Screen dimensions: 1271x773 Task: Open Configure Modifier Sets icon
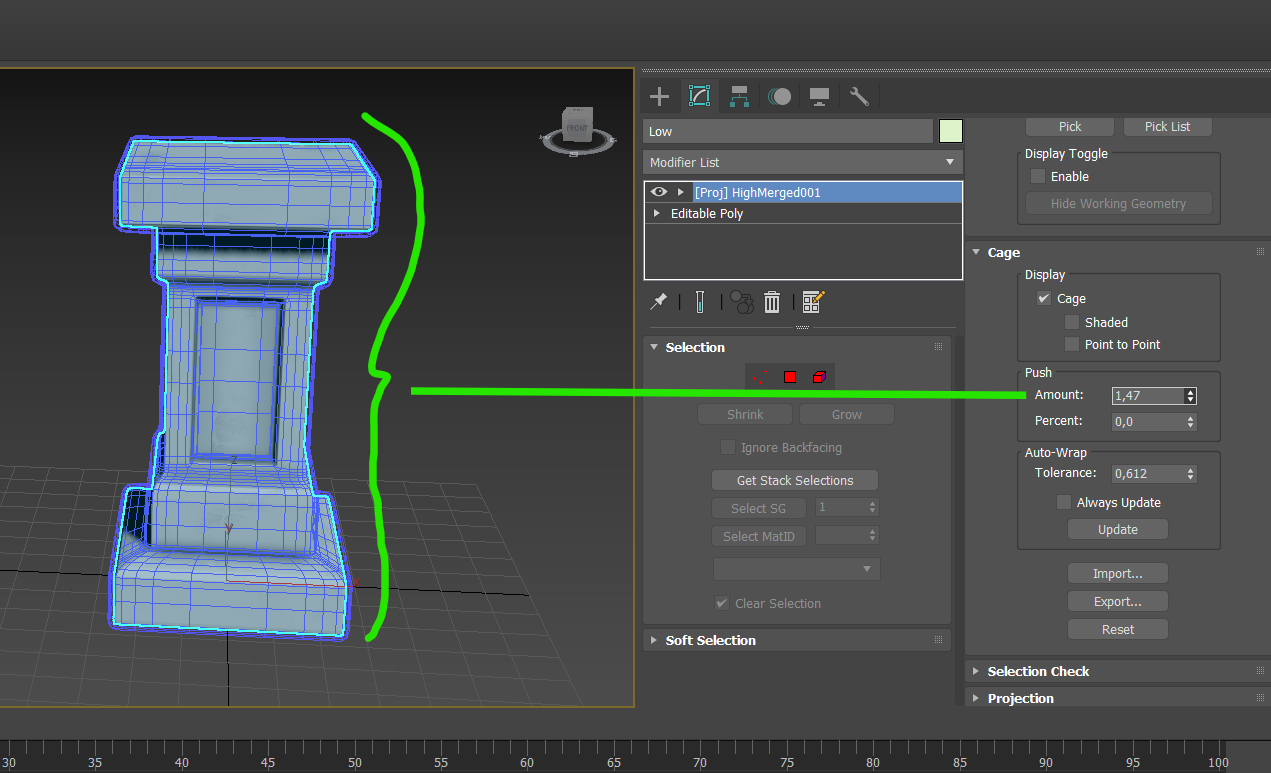pyautogui.click(x=813, y=302)
